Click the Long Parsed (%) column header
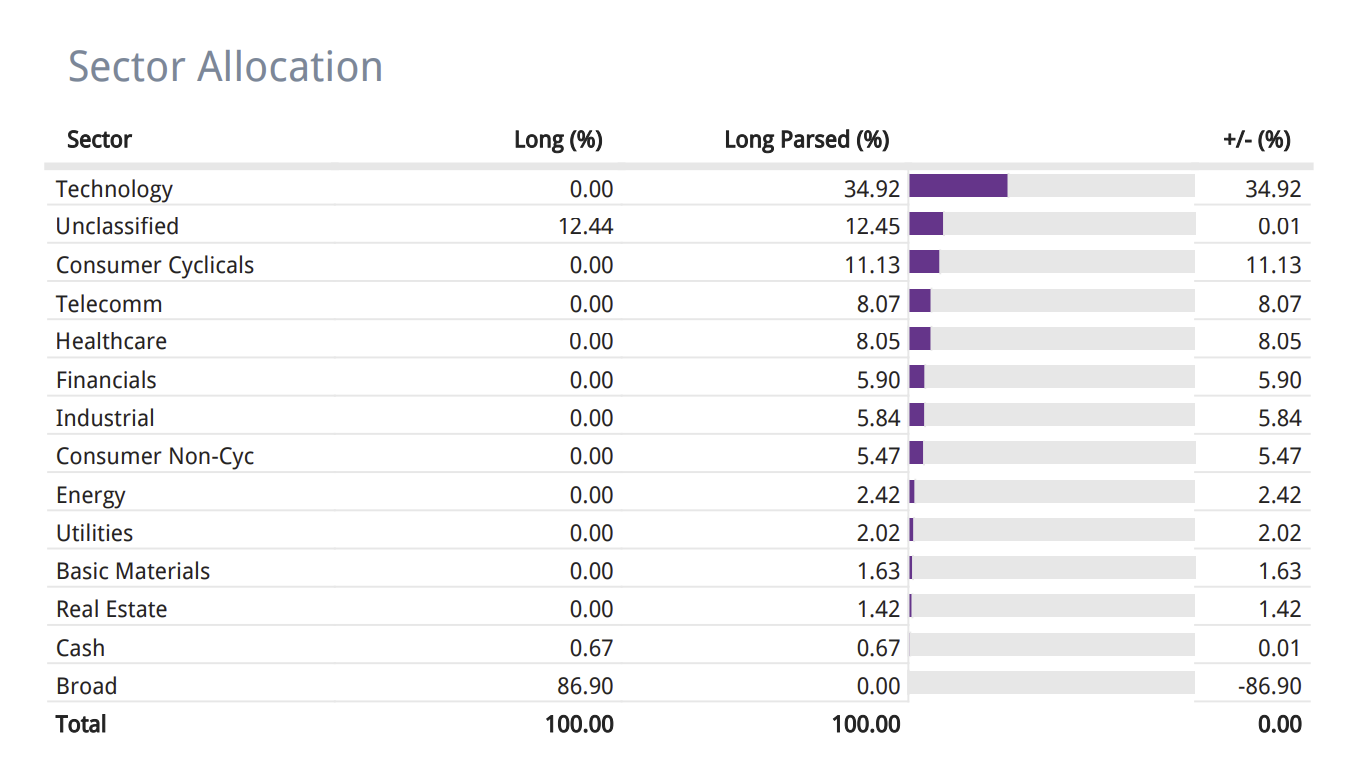 click(x=806, y=139)
